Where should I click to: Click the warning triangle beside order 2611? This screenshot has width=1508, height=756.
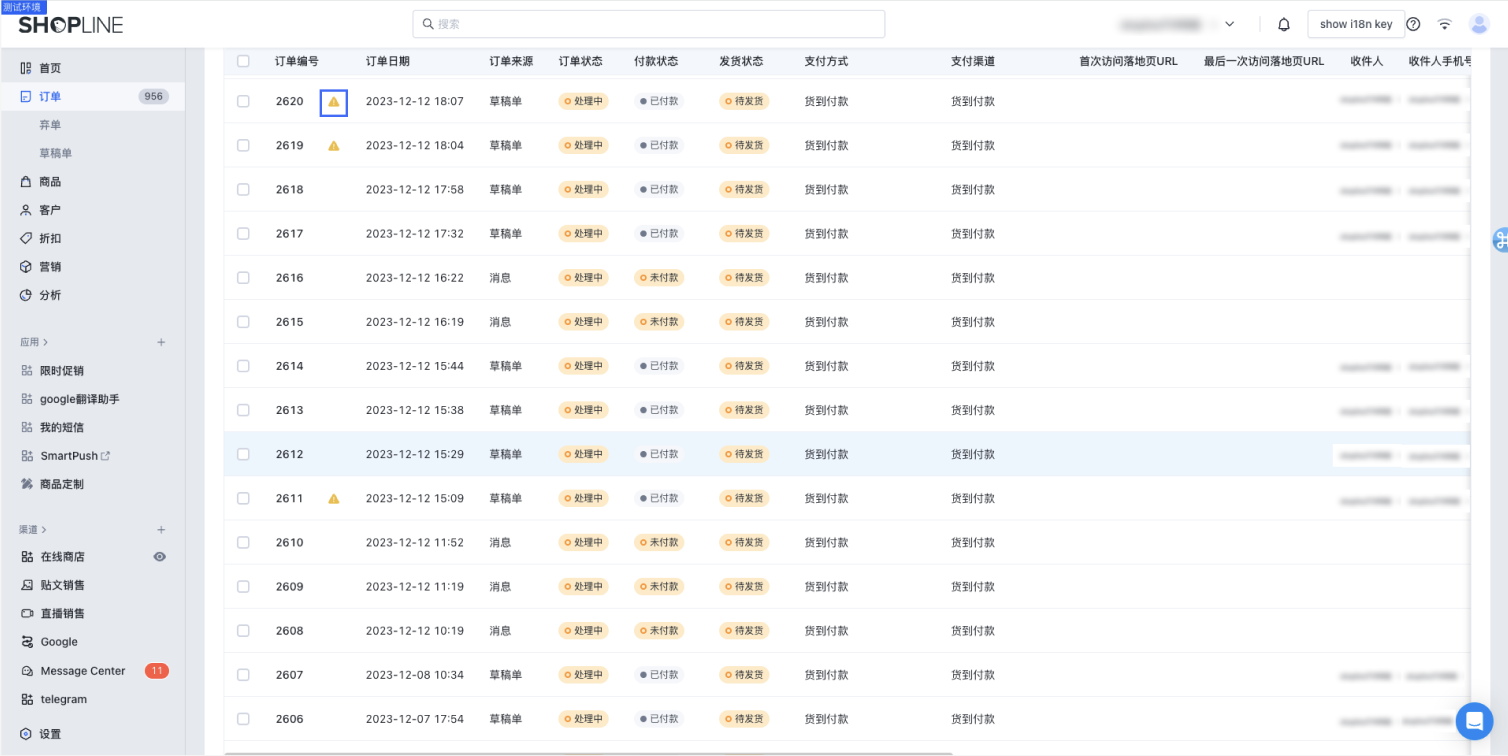point(334,498)
